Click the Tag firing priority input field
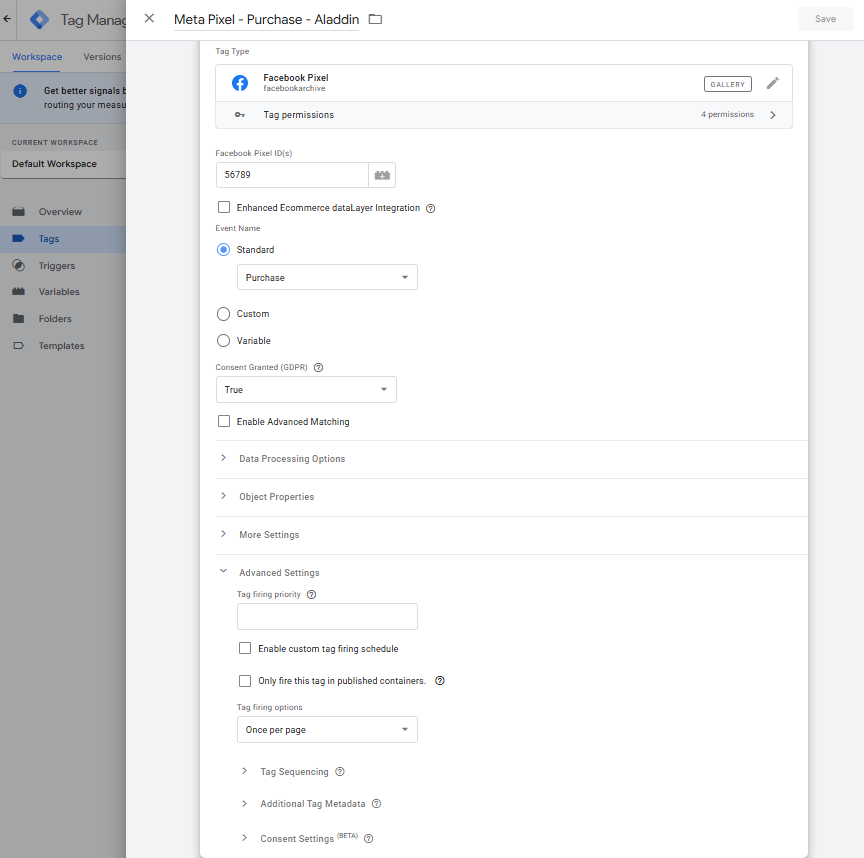This screenshot has width=864, height=858. 327,616
